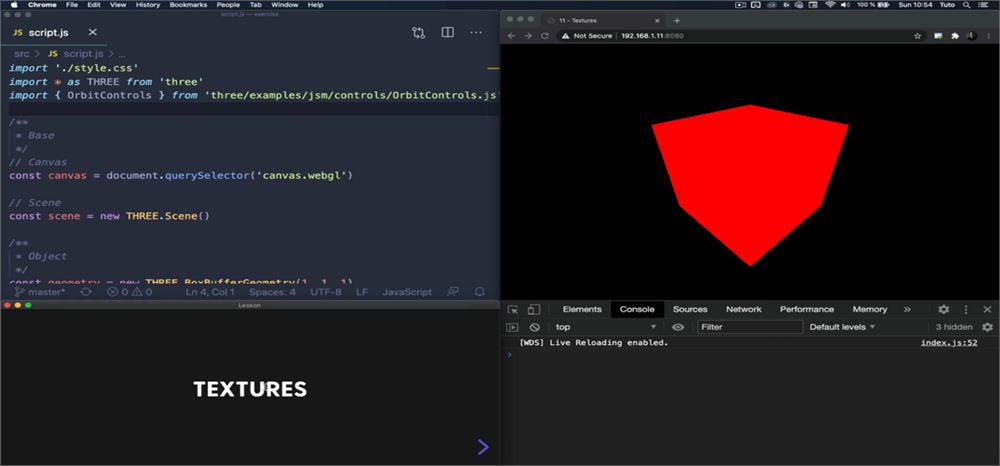
Task: Expand more DevTools tabs chevron
Action: tap(907, 309)
